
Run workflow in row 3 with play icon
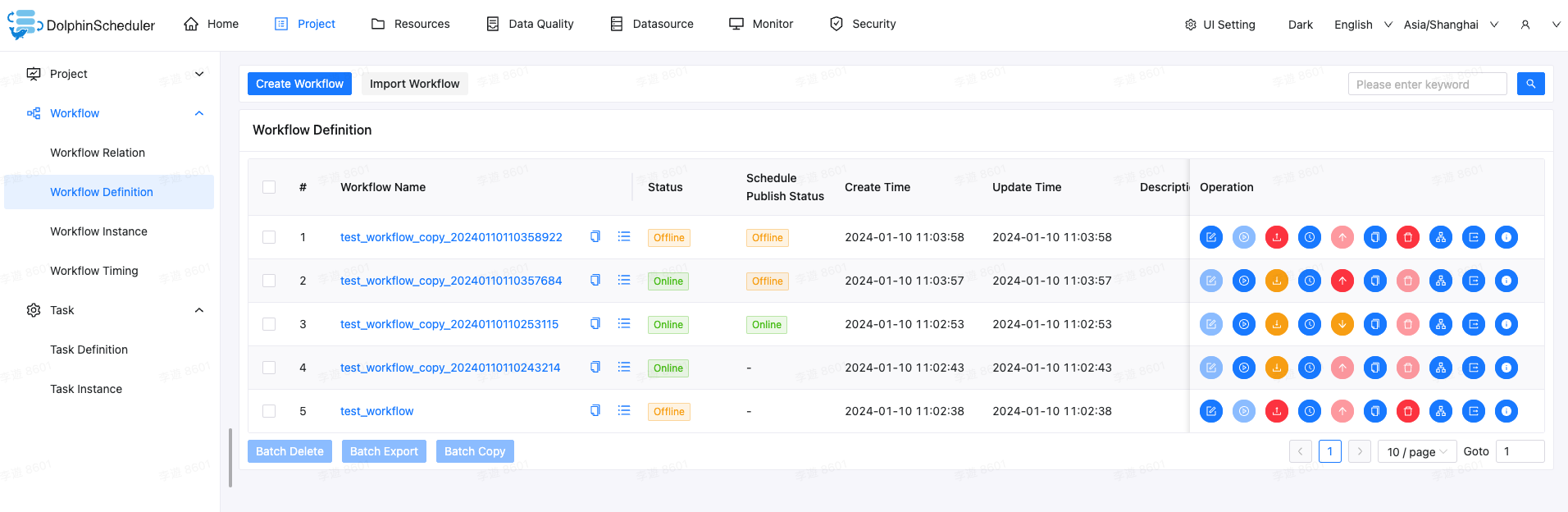click(1243, 324)
